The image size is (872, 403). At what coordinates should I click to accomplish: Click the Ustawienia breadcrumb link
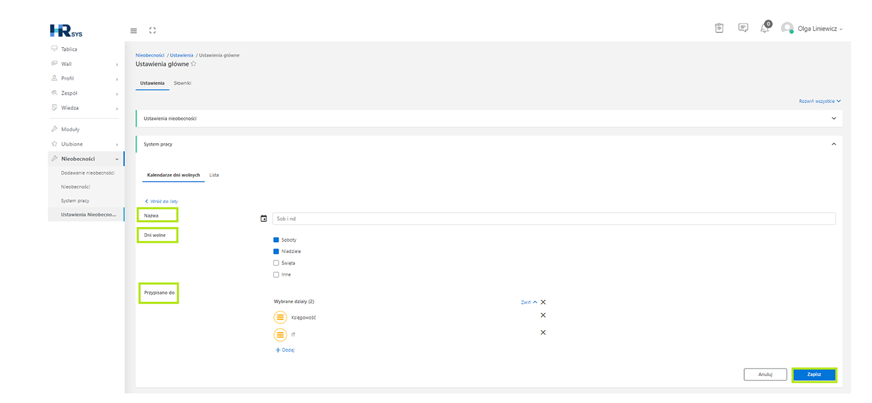coord(182,56)
